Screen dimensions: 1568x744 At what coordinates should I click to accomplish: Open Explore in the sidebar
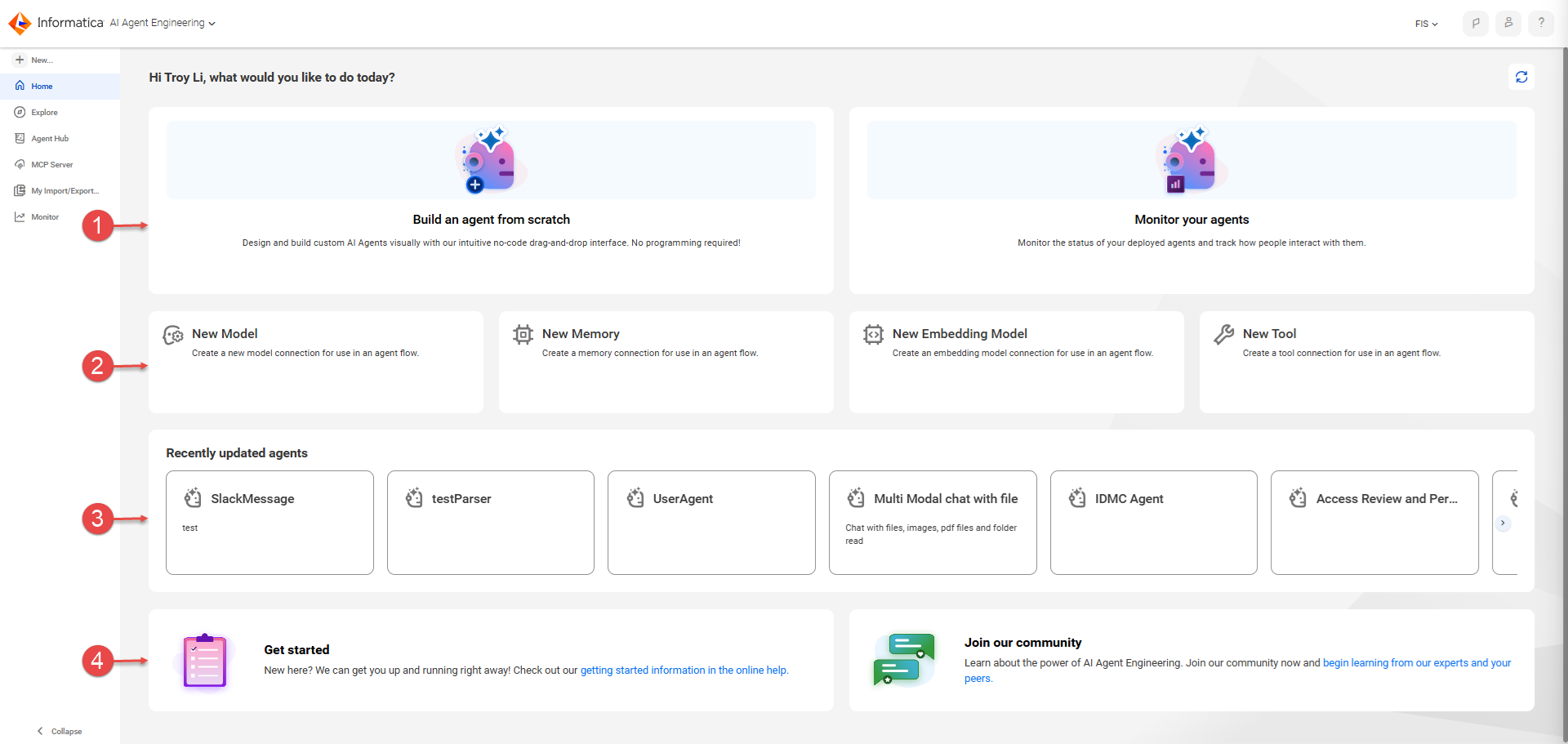tap(60, 112)
